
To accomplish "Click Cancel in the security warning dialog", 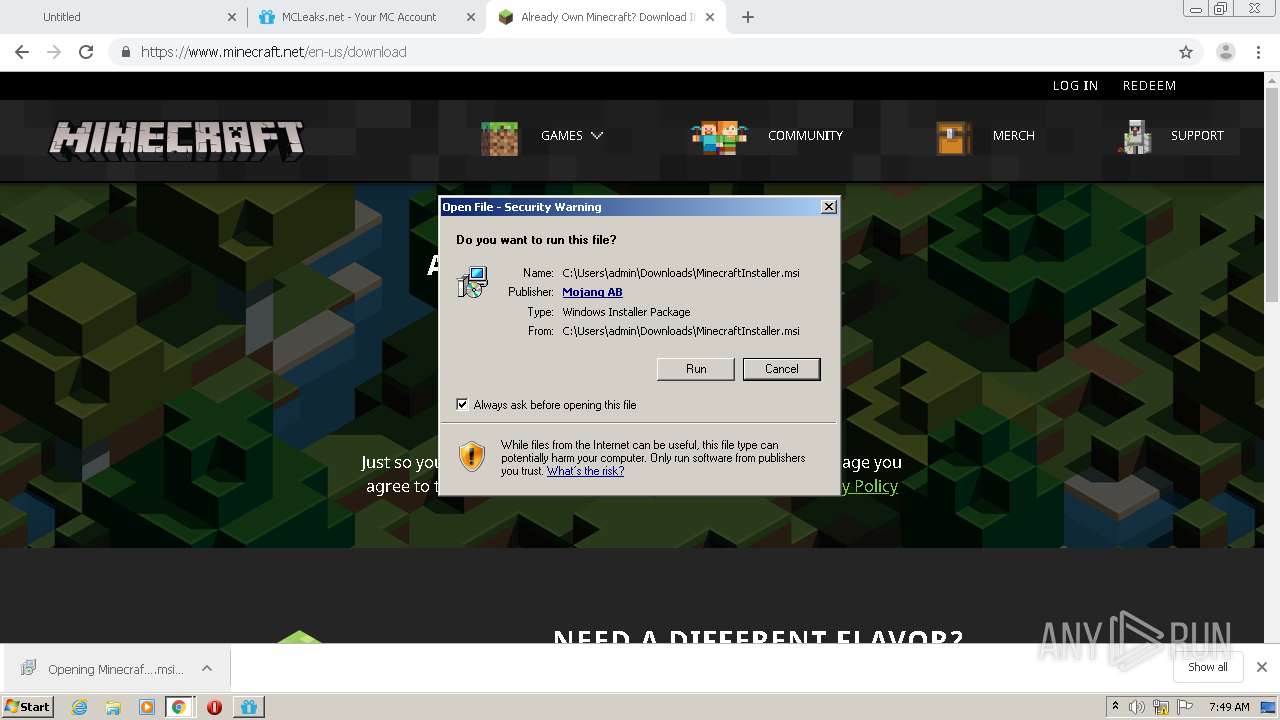I will (x=781, y=369).
